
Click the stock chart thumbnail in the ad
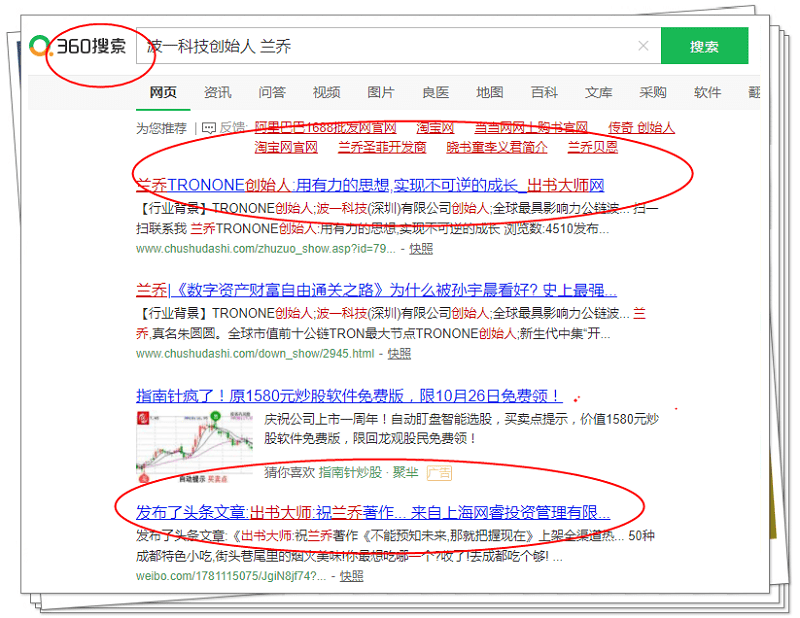point(194,447)
